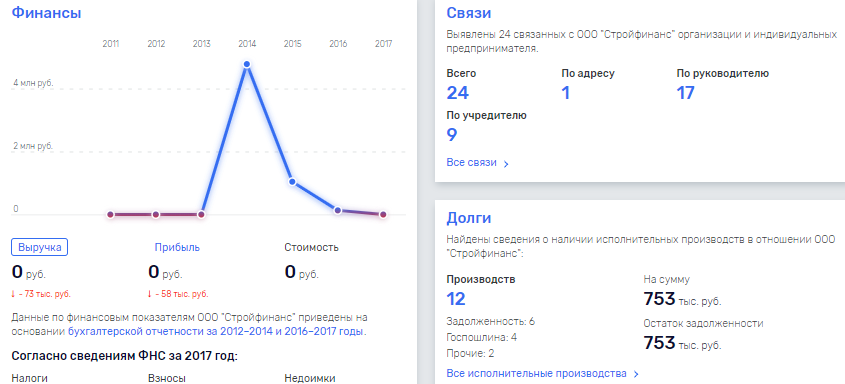This screenshot has height=384, width=845.
Task: Open connections by address count 1
Action: tap(565, 93)
